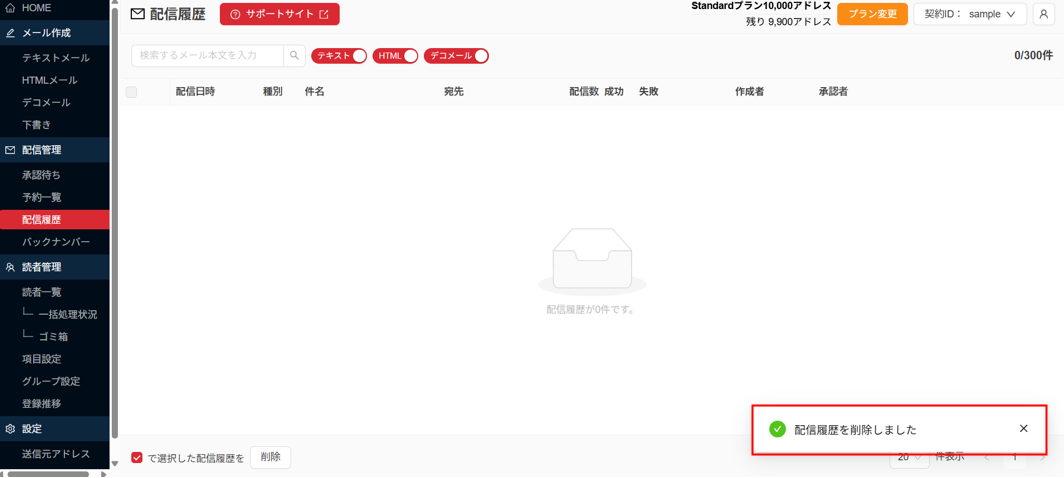This screenshot has height=478, width=1064.
Task: Close the deletion success notification
Action: tap(1023, 429)
